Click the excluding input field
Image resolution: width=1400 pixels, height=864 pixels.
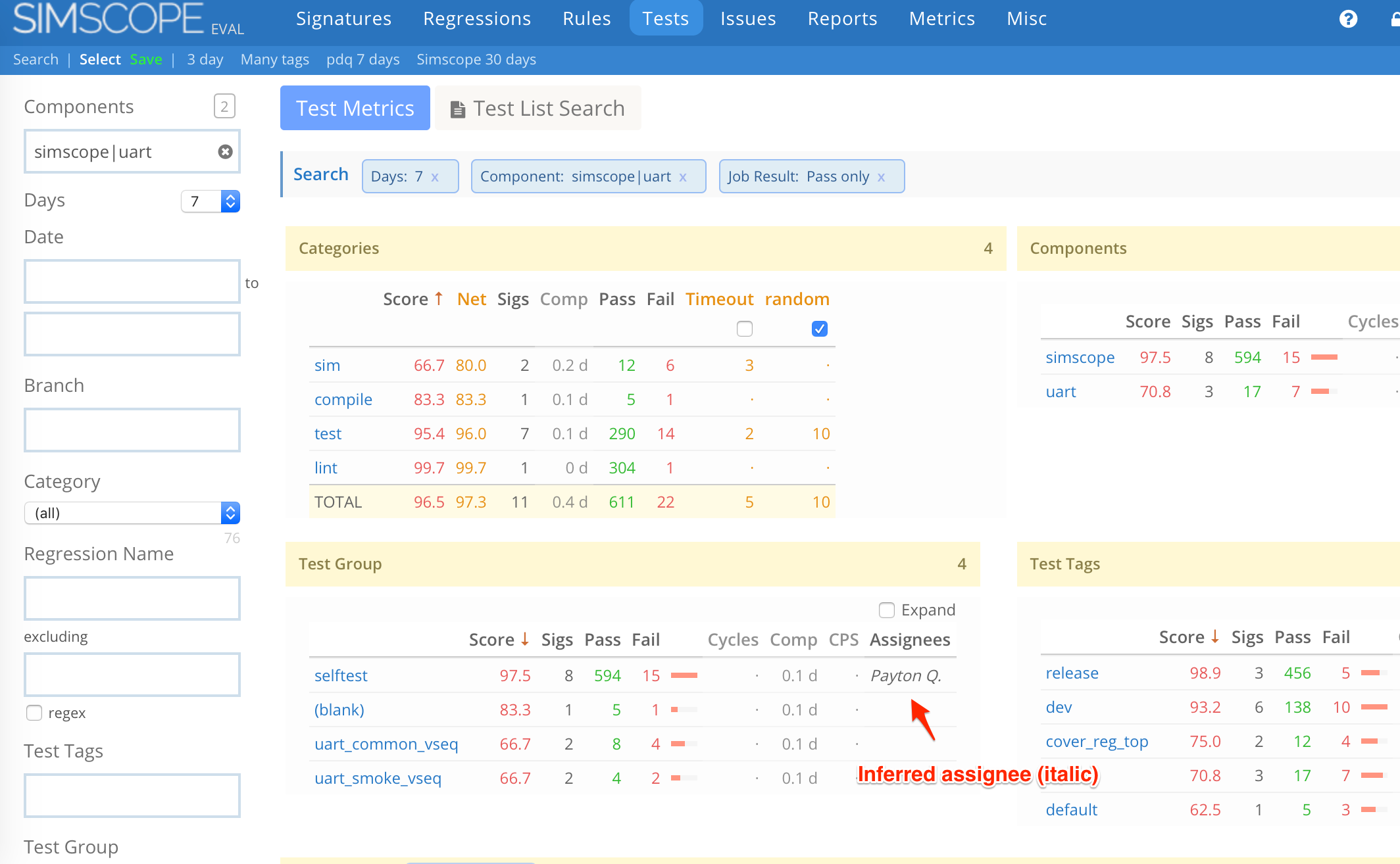pos(132,675)
